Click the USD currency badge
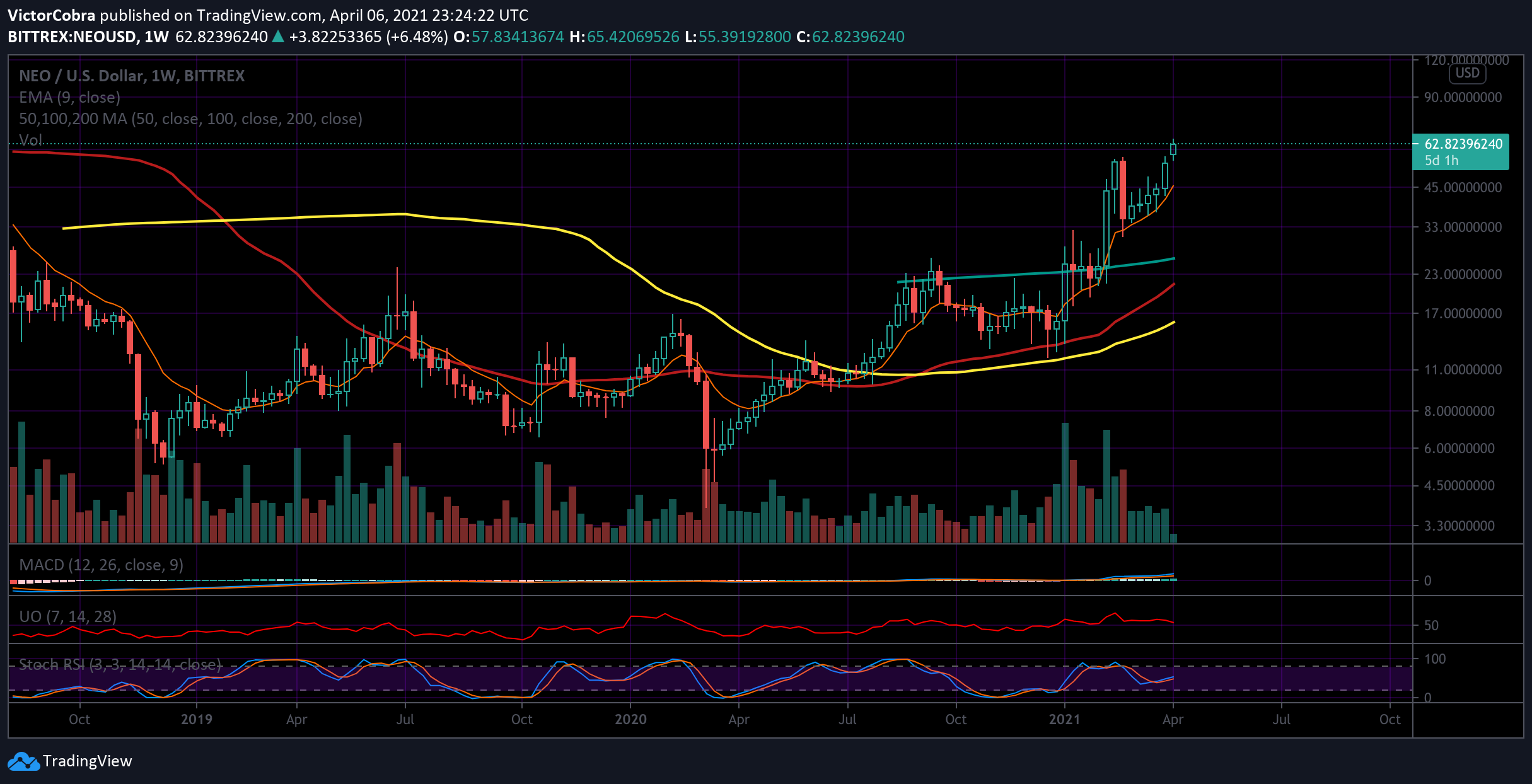Viewport: 1532px width, 784px height. (x=1467, y=73)
